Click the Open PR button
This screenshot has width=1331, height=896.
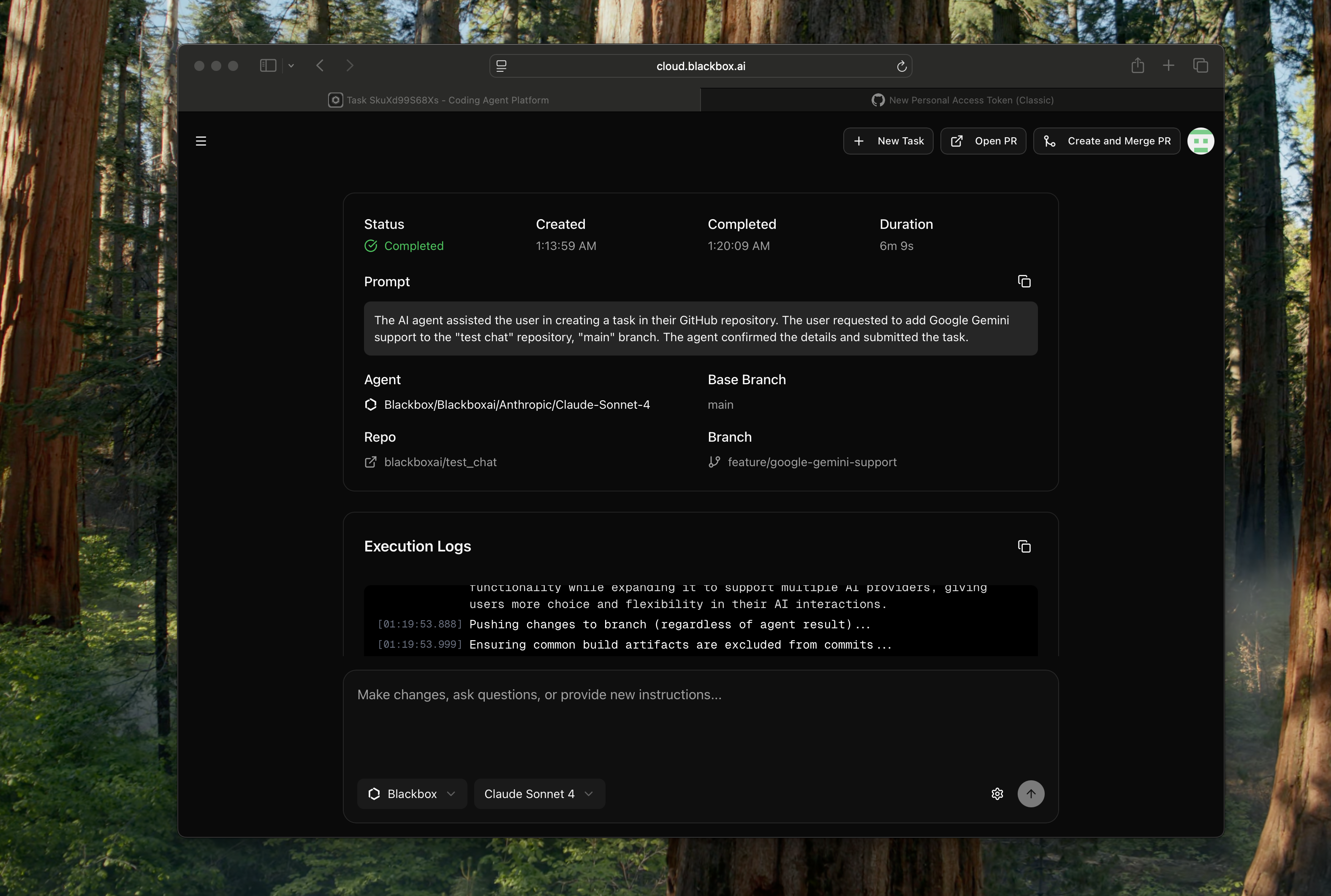click(x=983, y=141)
